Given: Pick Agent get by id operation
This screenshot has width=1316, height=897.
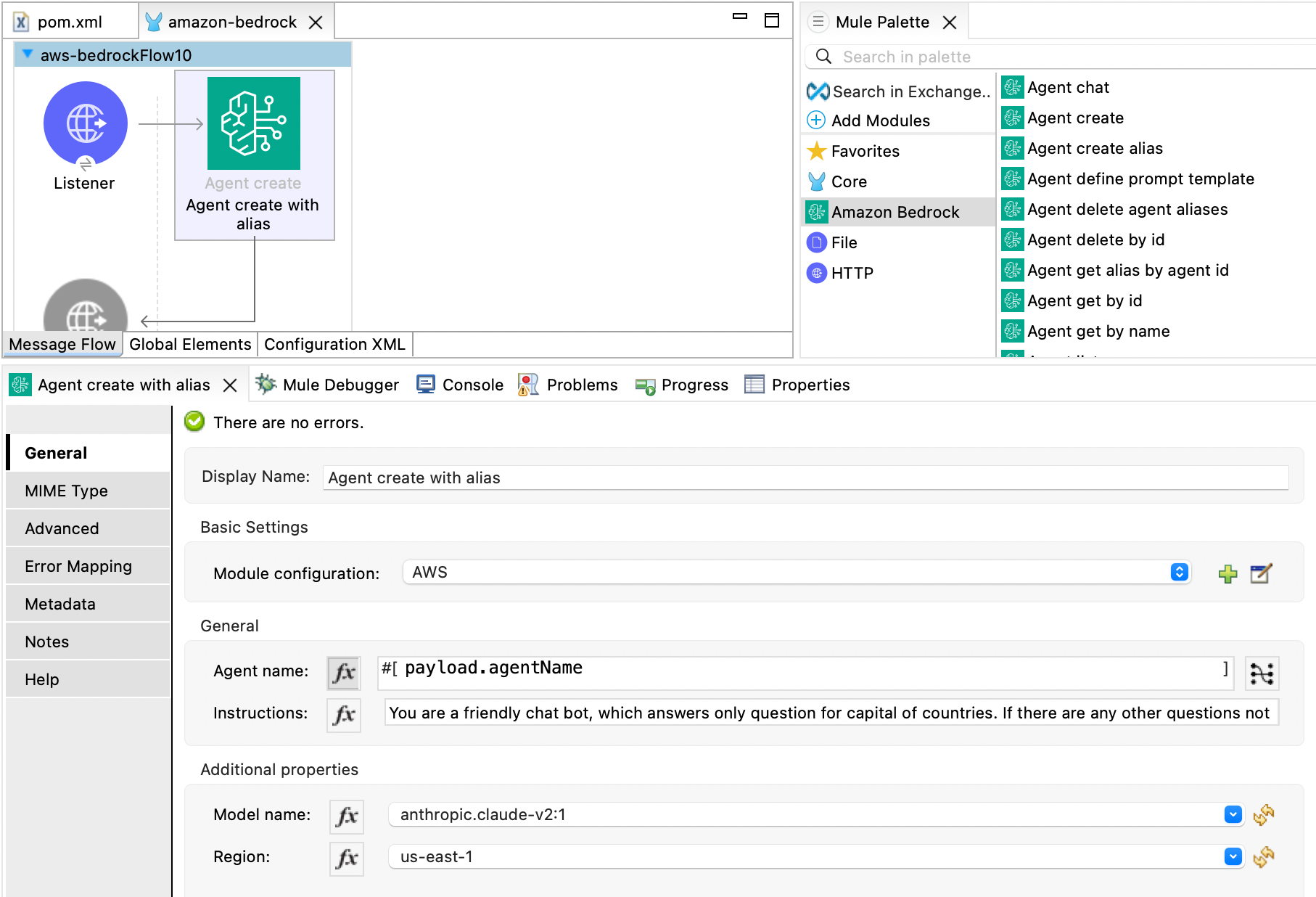Looking at the screenshot, I should [1072, 300].
